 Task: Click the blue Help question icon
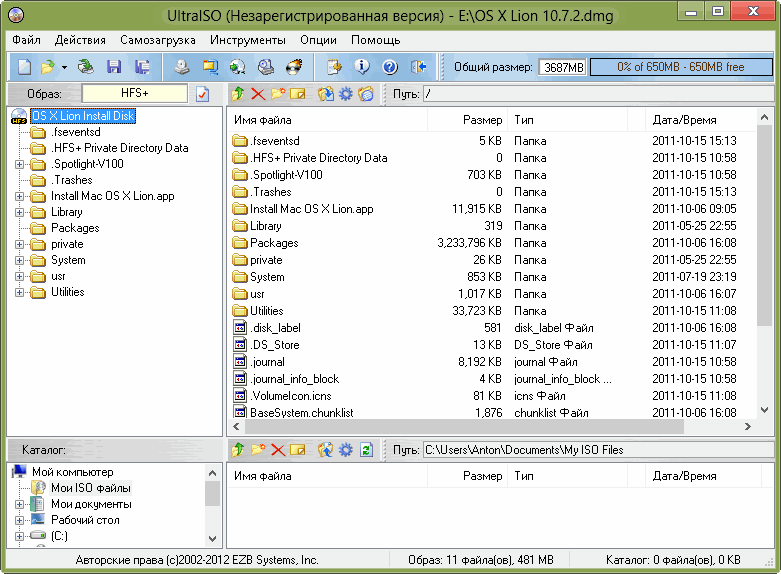click(390, 67)
